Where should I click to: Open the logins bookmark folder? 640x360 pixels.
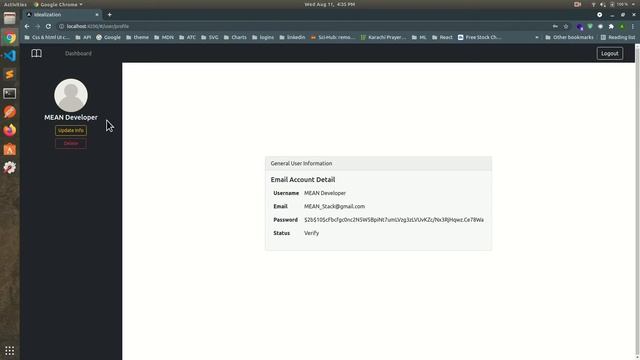(263, 37)
